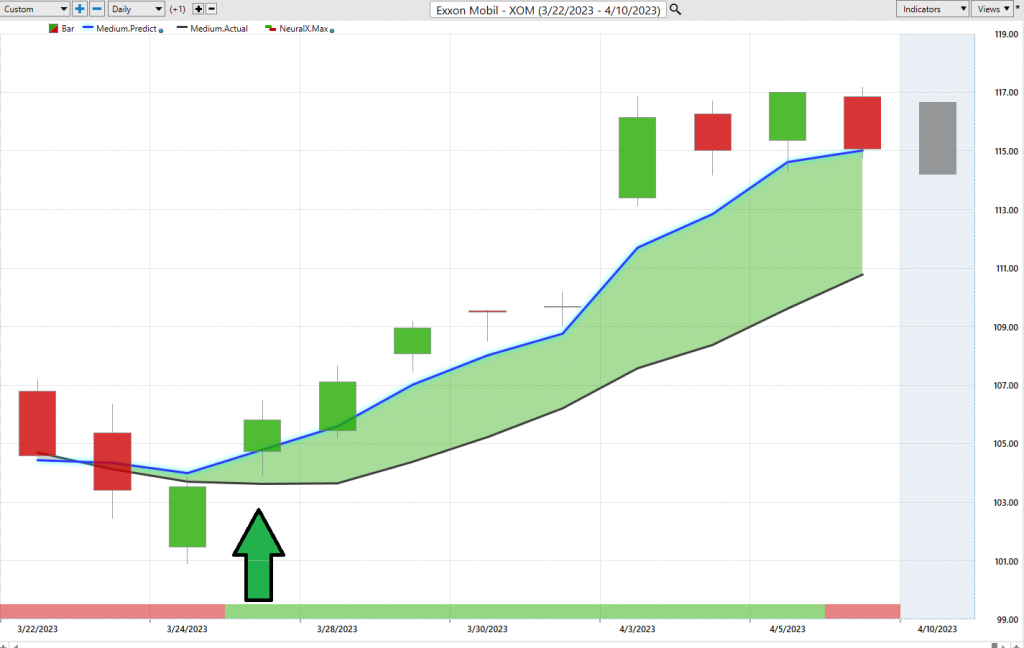The height and width of the screenshot is (648, 1024).
Task: Click the black plus icon beside (+1)
Action: (199, 9)
